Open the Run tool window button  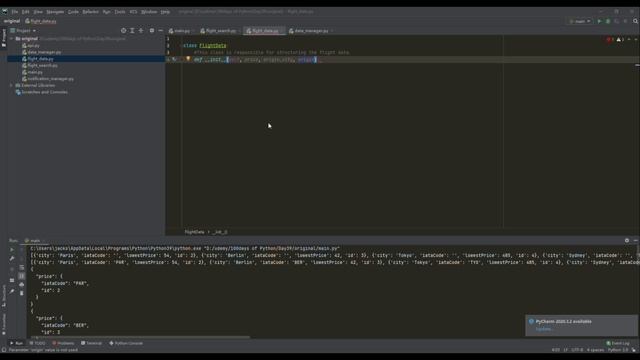pyautogui.click(x=16, y=343)
